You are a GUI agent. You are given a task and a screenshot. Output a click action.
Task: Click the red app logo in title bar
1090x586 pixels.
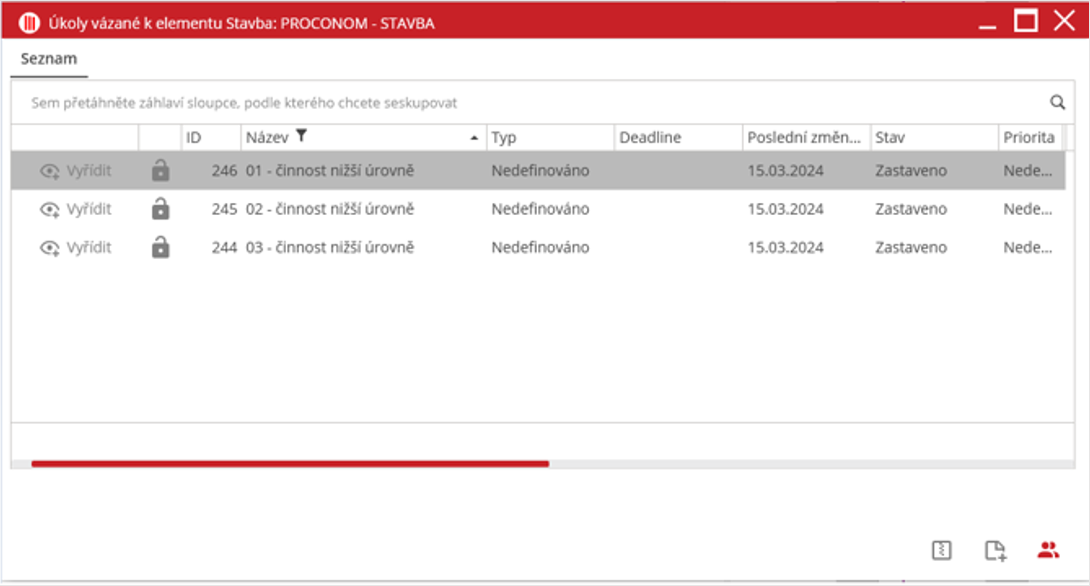click(x=29, y=23)
